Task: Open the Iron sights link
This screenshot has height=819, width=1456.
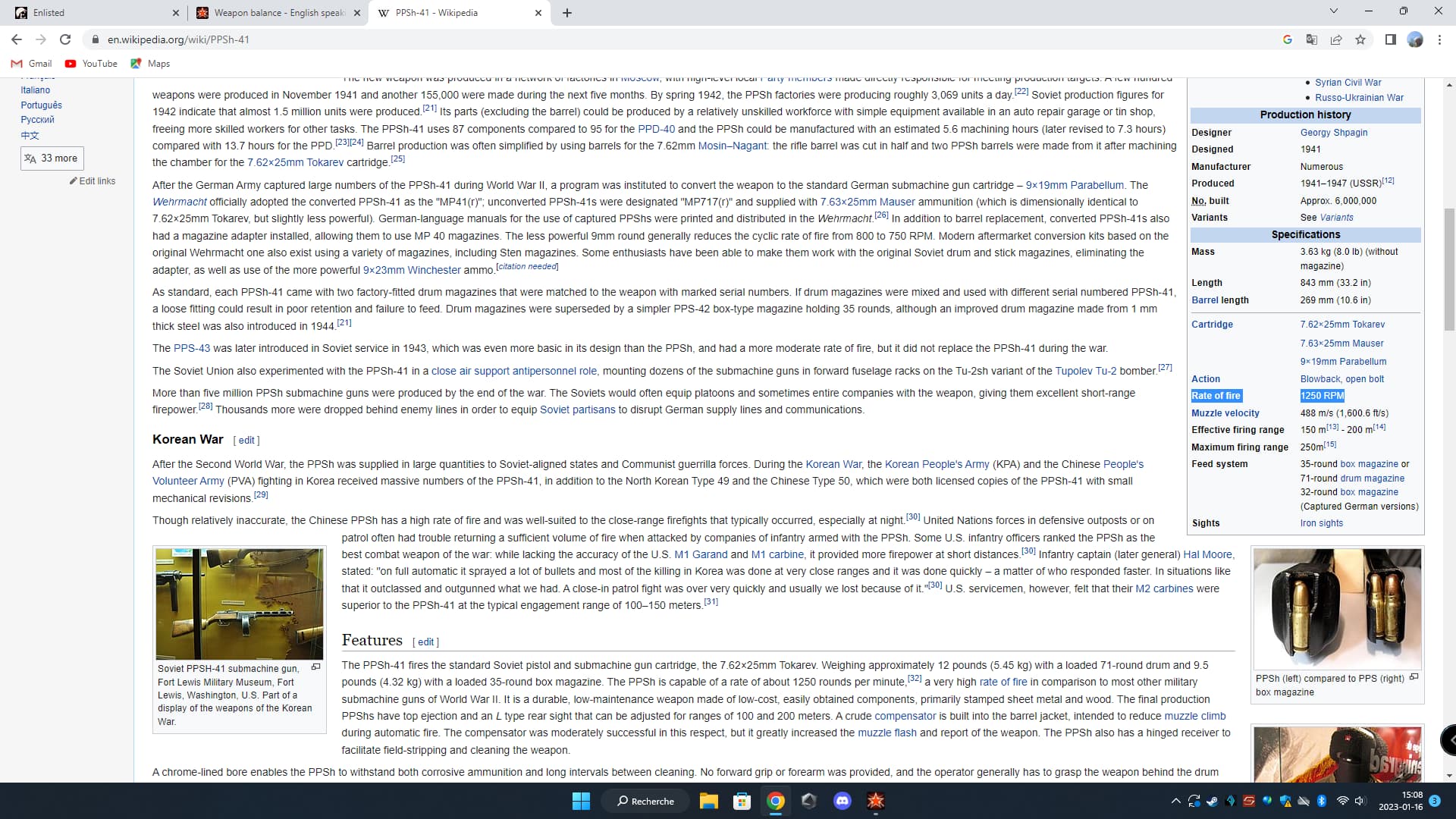Action: (1321, 523)
